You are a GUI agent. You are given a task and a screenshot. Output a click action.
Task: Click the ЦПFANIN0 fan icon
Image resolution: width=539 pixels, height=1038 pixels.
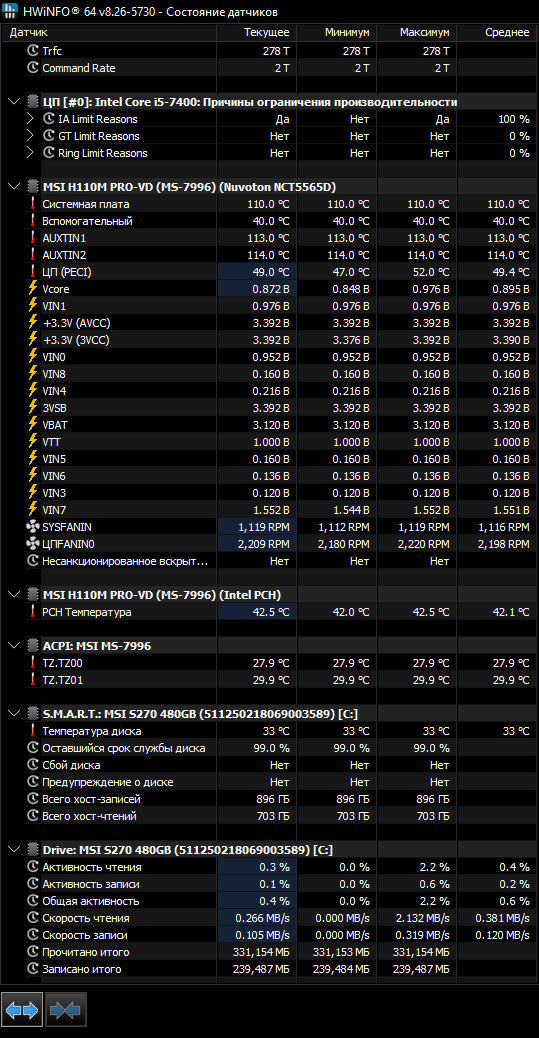pyautogui.click(x=32, y=544)
